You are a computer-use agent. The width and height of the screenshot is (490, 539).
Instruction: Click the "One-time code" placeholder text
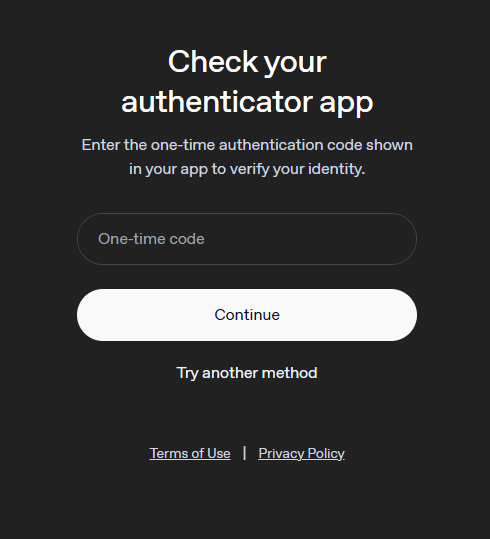pyautogui.click(x=151, y=239)
